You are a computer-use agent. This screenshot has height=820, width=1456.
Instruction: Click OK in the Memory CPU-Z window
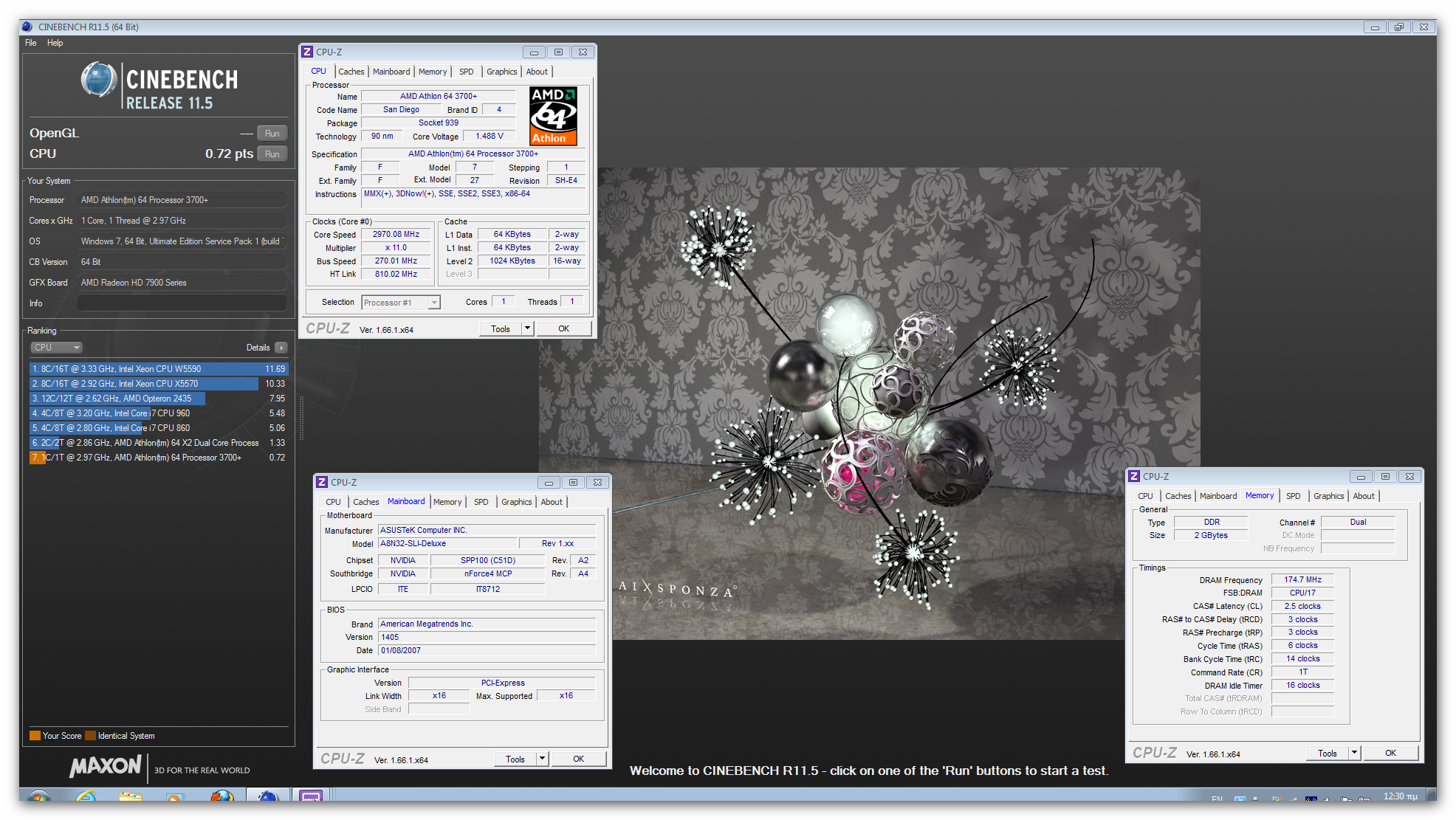[x=1390, y=754]
